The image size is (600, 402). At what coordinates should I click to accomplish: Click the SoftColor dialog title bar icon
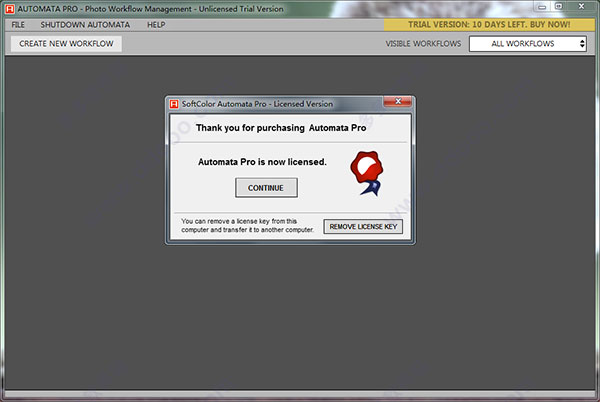tap(174, 104)
